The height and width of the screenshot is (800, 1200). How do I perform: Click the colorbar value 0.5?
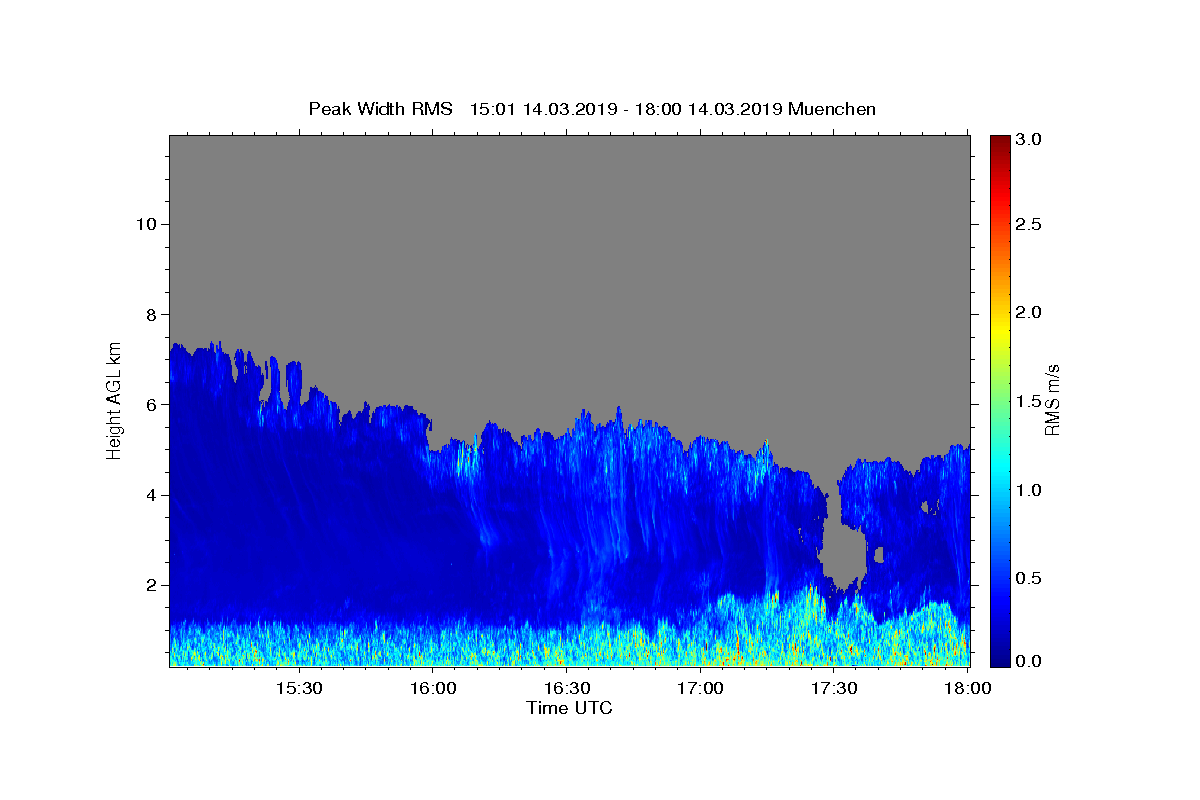[x=1029, y=578]
